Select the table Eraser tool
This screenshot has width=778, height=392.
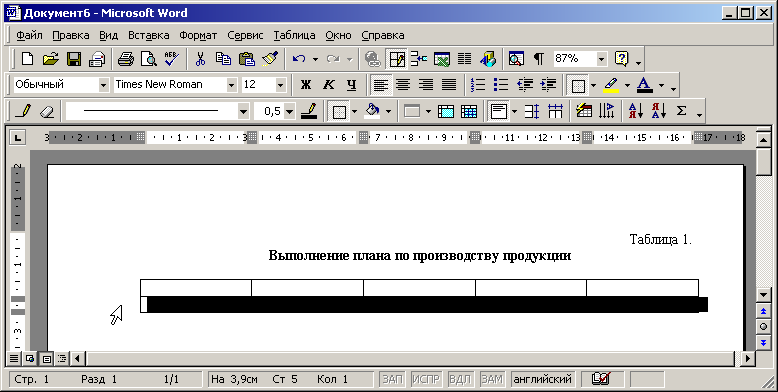click(x=46, y=111)
